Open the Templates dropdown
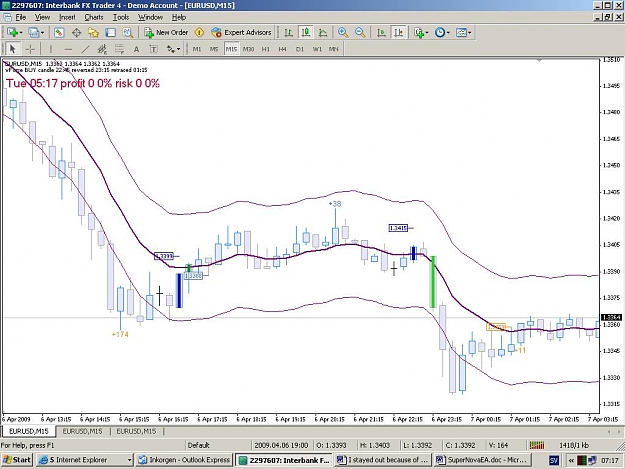The height and width of the screenshot is (469, 625). [464, 32]
